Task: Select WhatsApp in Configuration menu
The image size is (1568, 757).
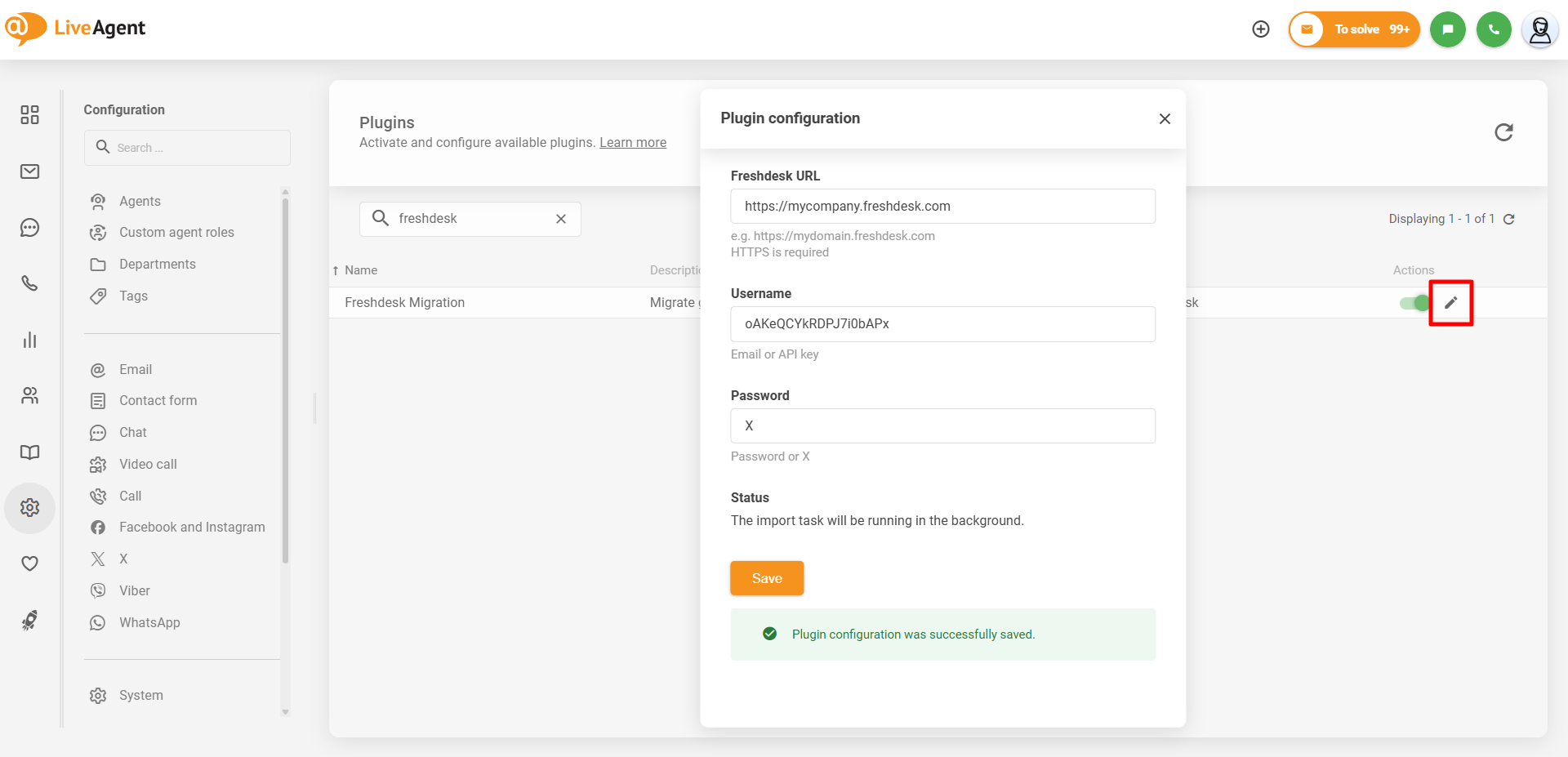Action: pyautogui.click(x=149, y=622)
